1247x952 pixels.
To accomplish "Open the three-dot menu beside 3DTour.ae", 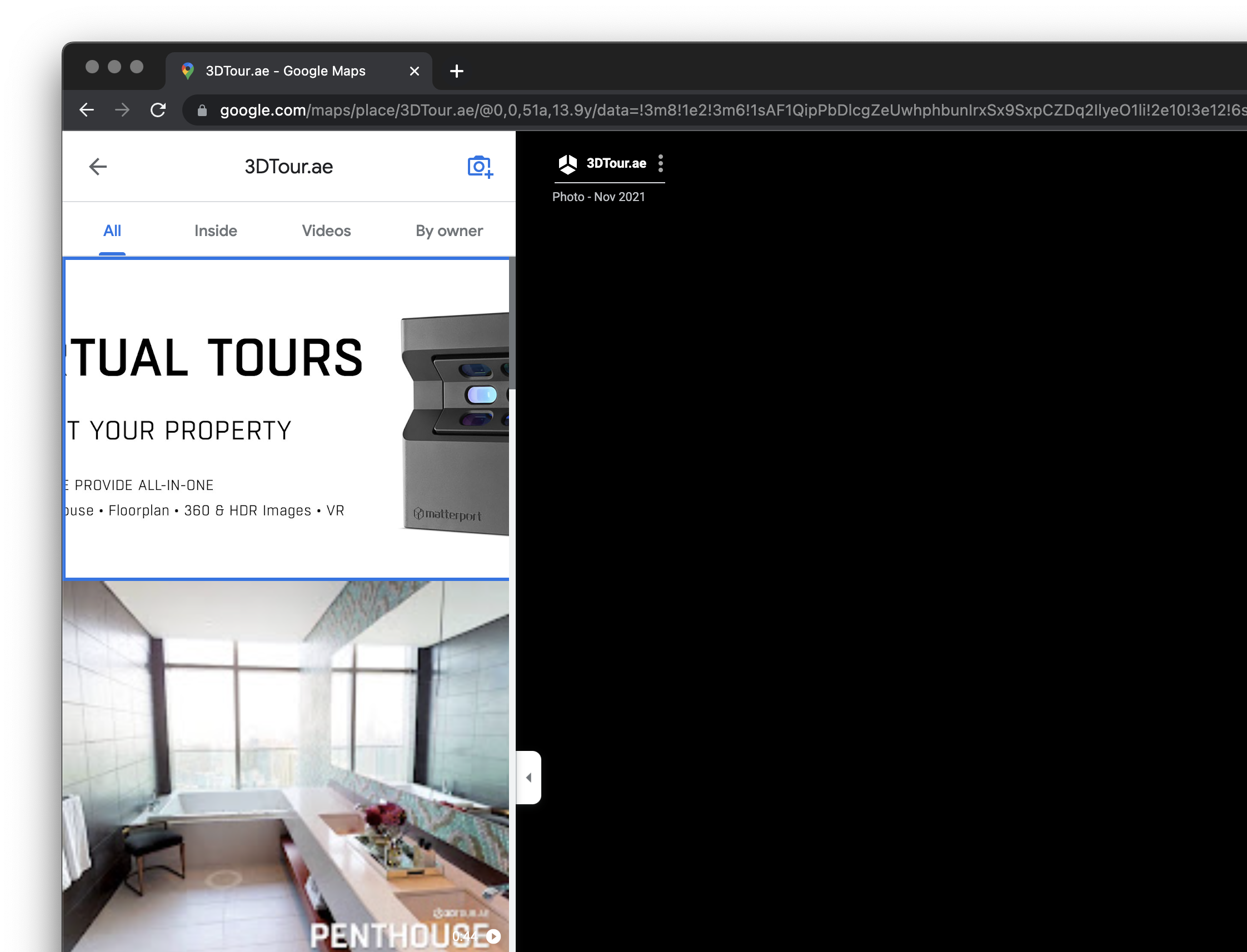I will click(661, 163).
